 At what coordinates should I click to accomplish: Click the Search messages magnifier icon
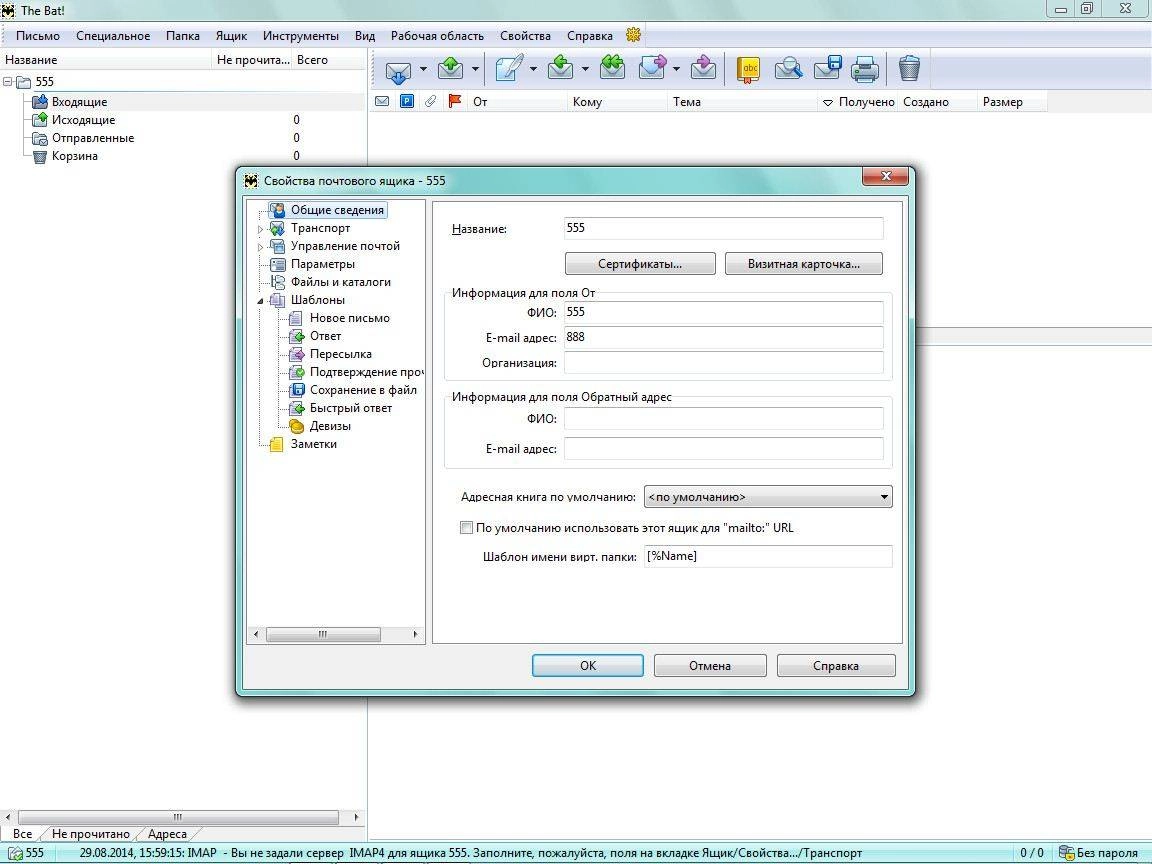788,69
